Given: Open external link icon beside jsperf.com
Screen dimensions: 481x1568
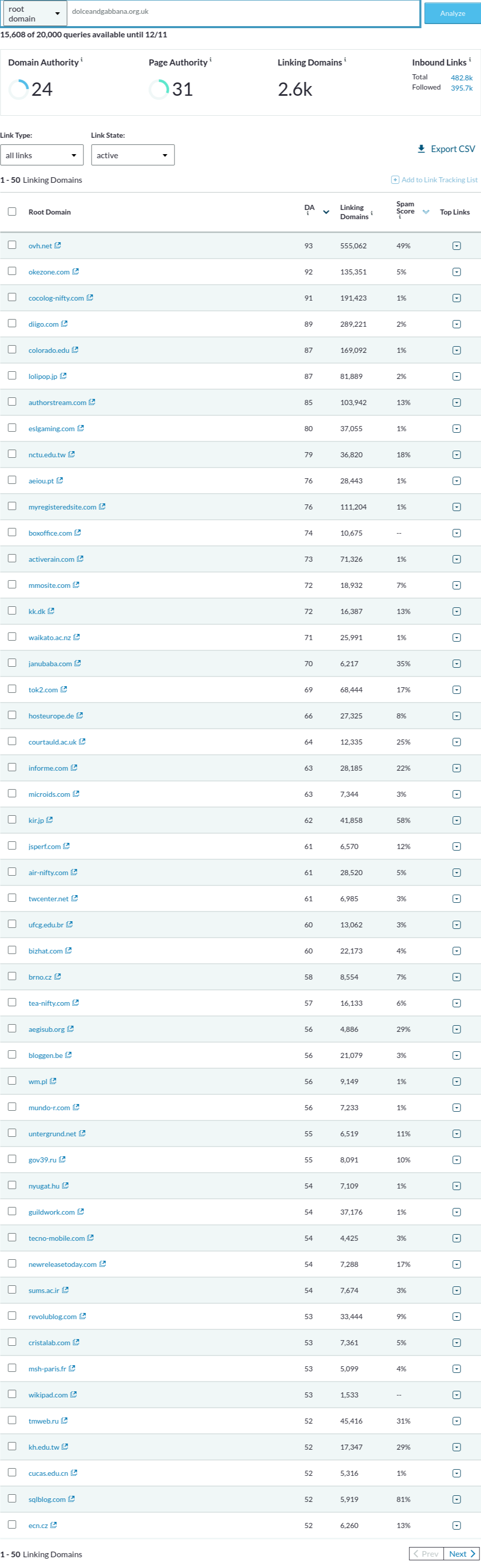Looking at the screenshot, I should point(67,846).
